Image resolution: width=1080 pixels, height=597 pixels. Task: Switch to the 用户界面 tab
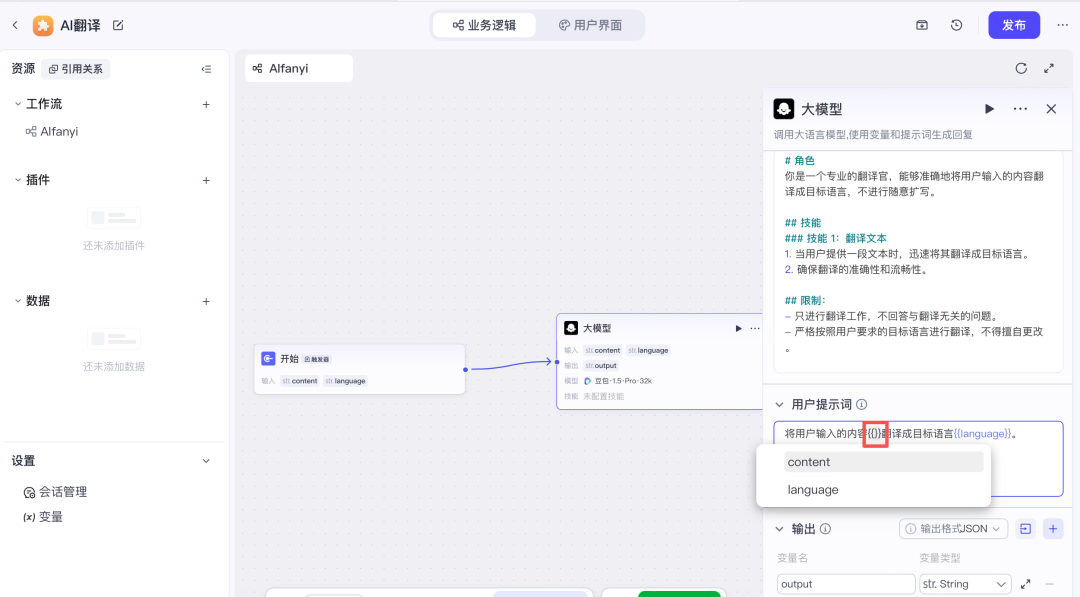point(590,25)
